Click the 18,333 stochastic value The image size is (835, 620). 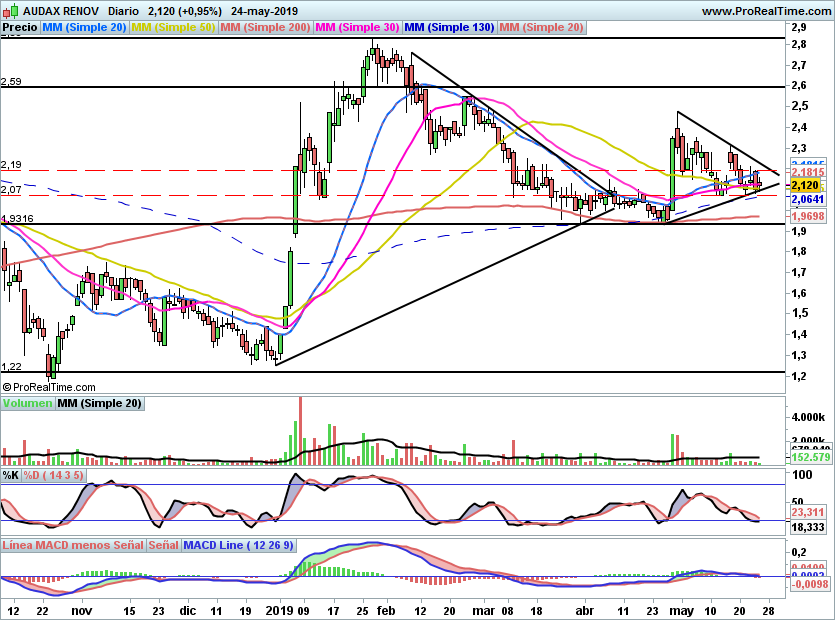[807, 527]
